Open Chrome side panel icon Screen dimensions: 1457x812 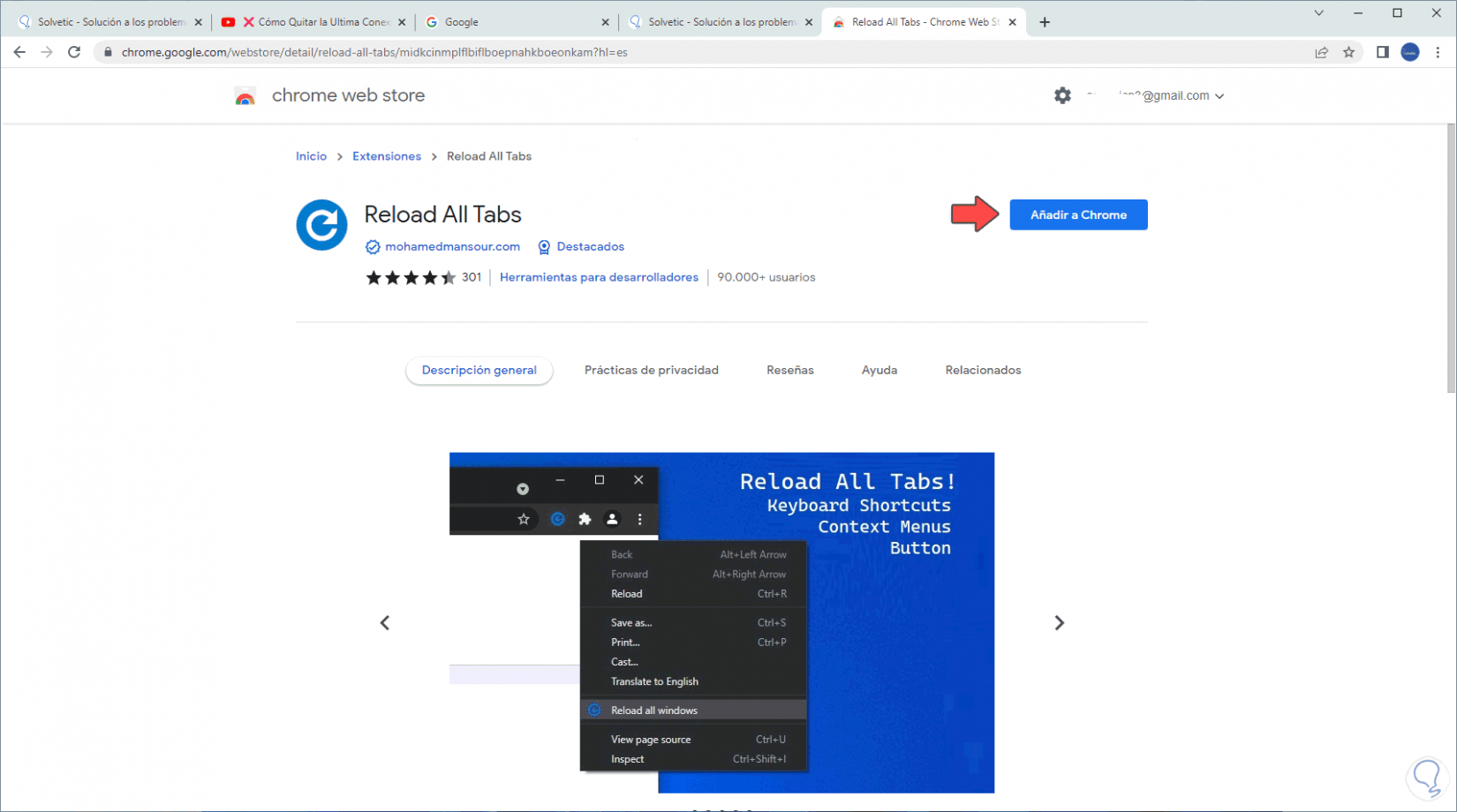pyautogui.click(x=1383, y=52)
